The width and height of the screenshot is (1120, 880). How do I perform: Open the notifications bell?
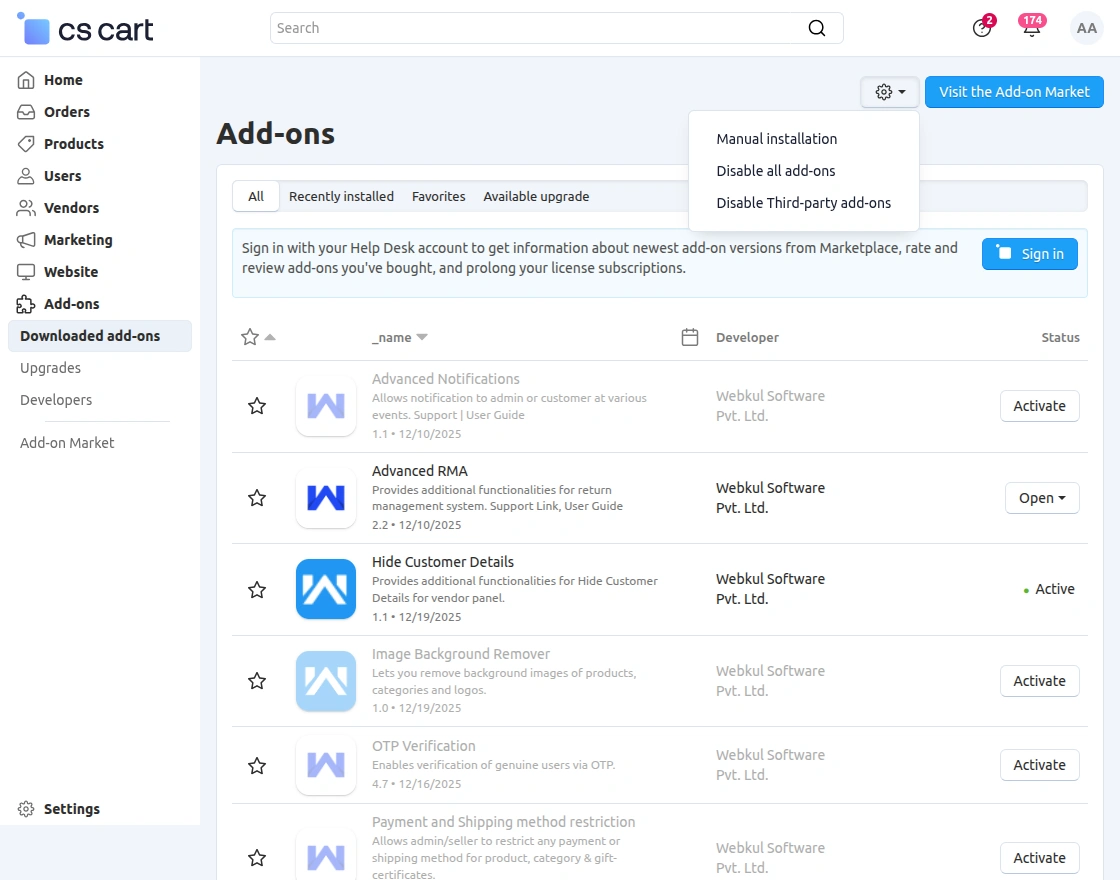coord(1031,28)
